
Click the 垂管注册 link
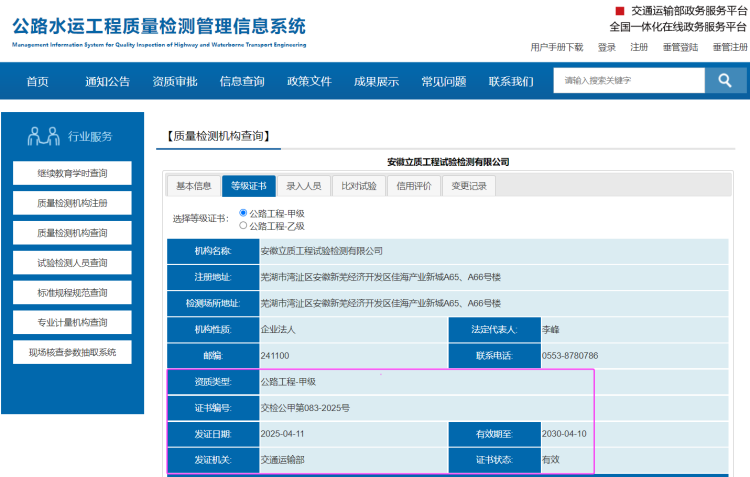(730, 47)
